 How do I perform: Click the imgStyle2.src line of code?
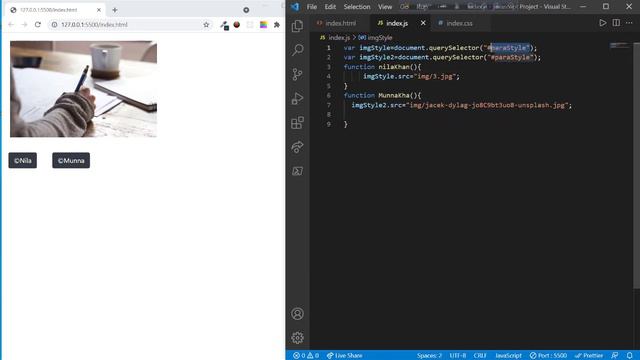(x=462, y=105)
